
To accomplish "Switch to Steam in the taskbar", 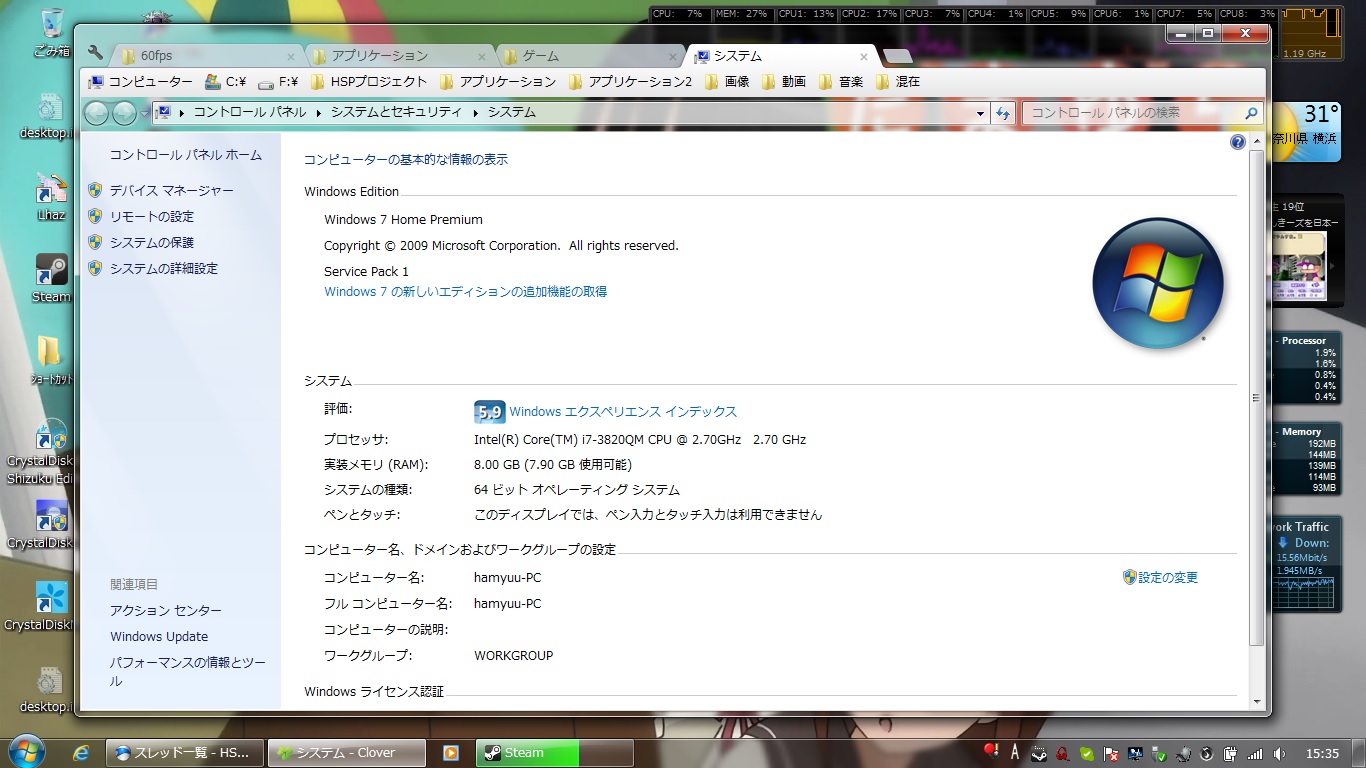I will coord(555,753).
